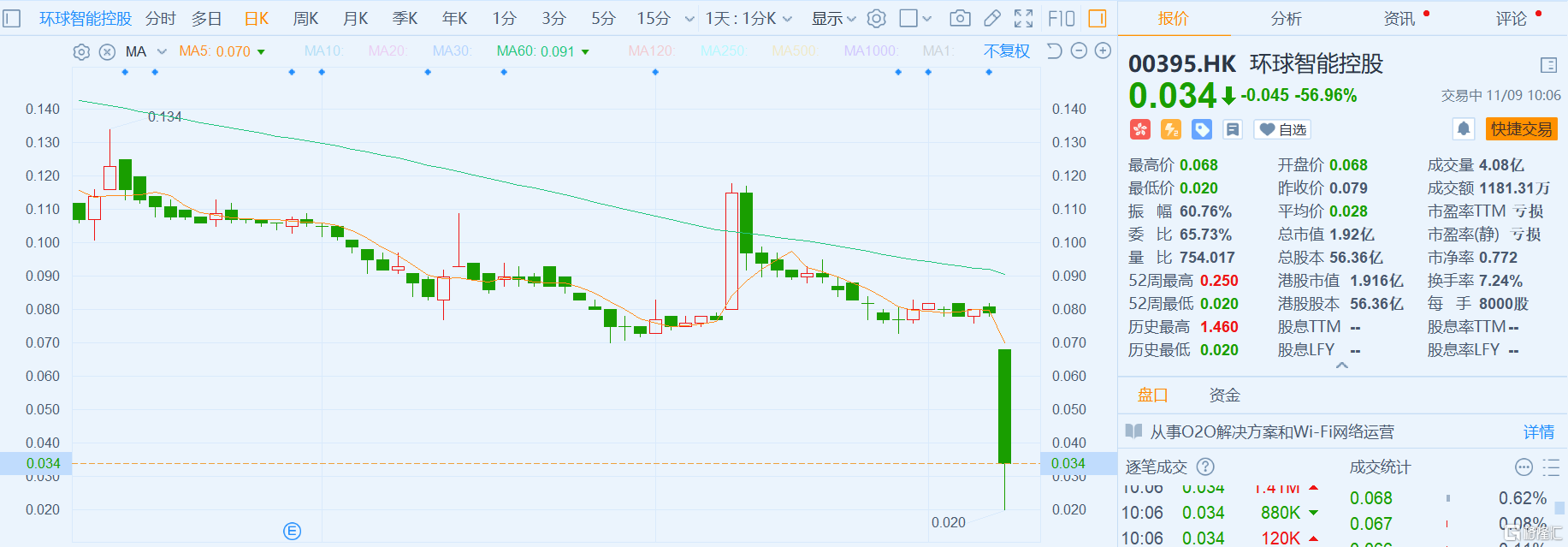Open more options for trade statistics
1568x547 pixels.
pyautogui.click(x=1524, y=467)
